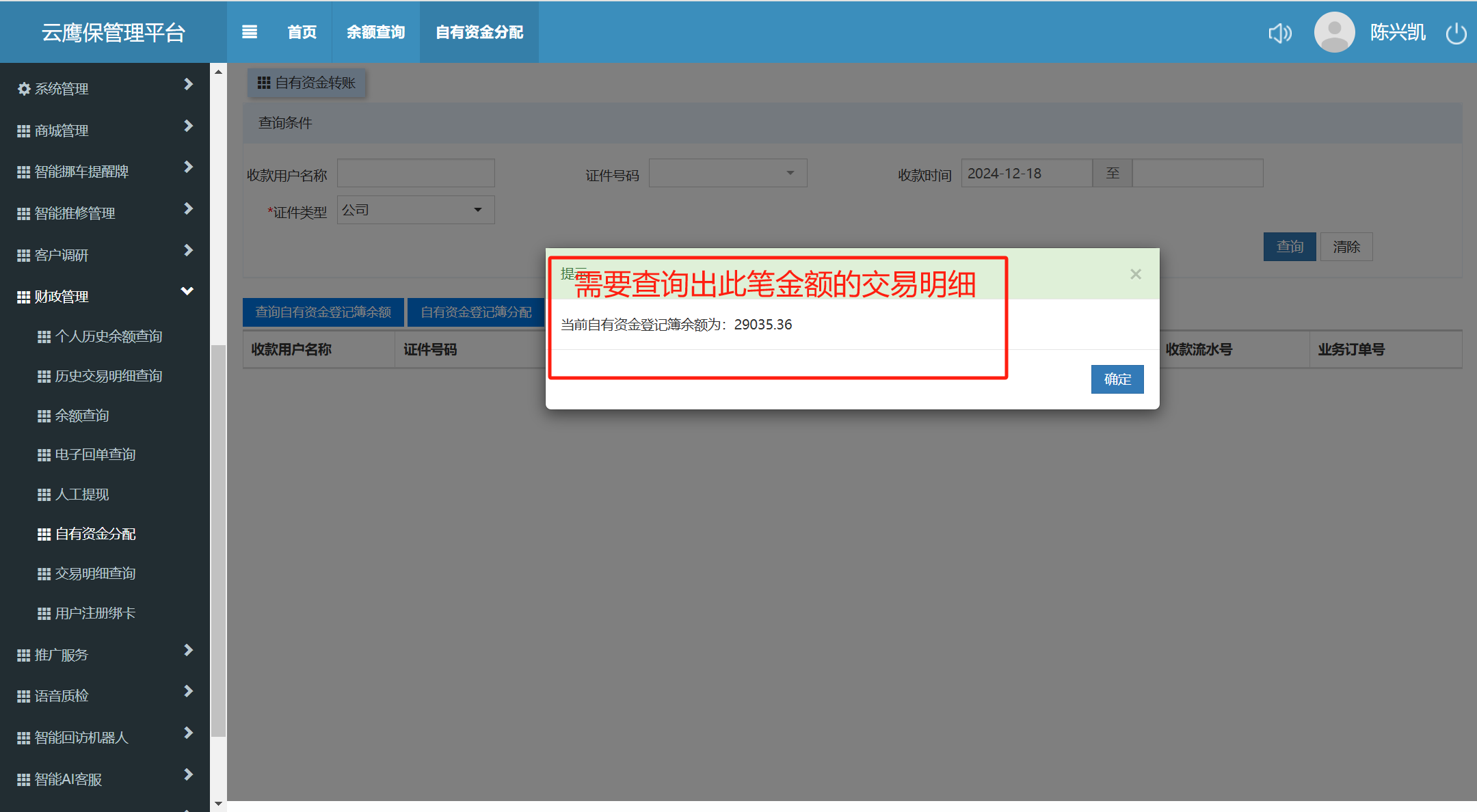Open the 证件类型 dropdown showing 公司
The image size is (1477, 812).
point(415,210)
